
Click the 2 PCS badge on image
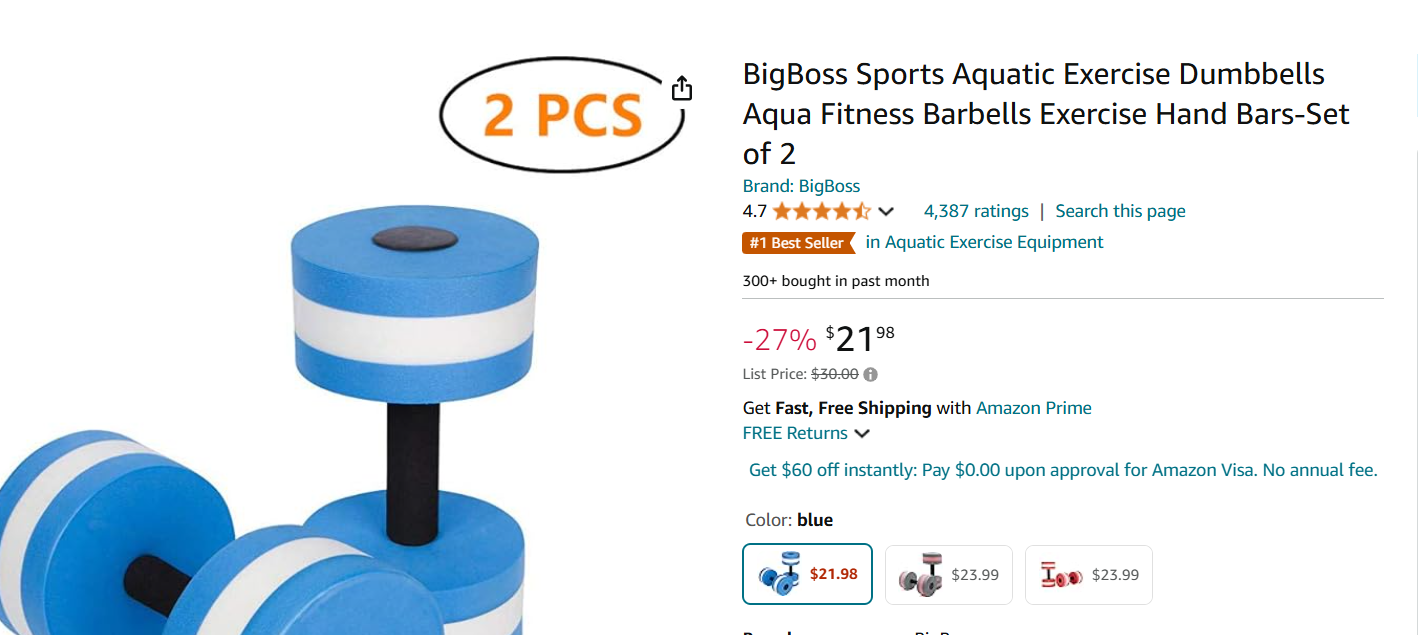tap(561, 115)
